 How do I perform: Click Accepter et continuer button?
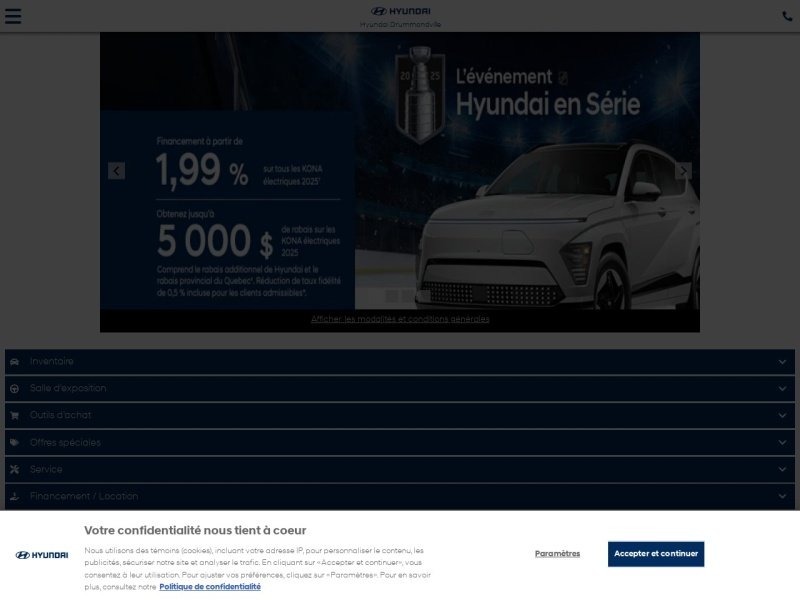pos(656,554)
